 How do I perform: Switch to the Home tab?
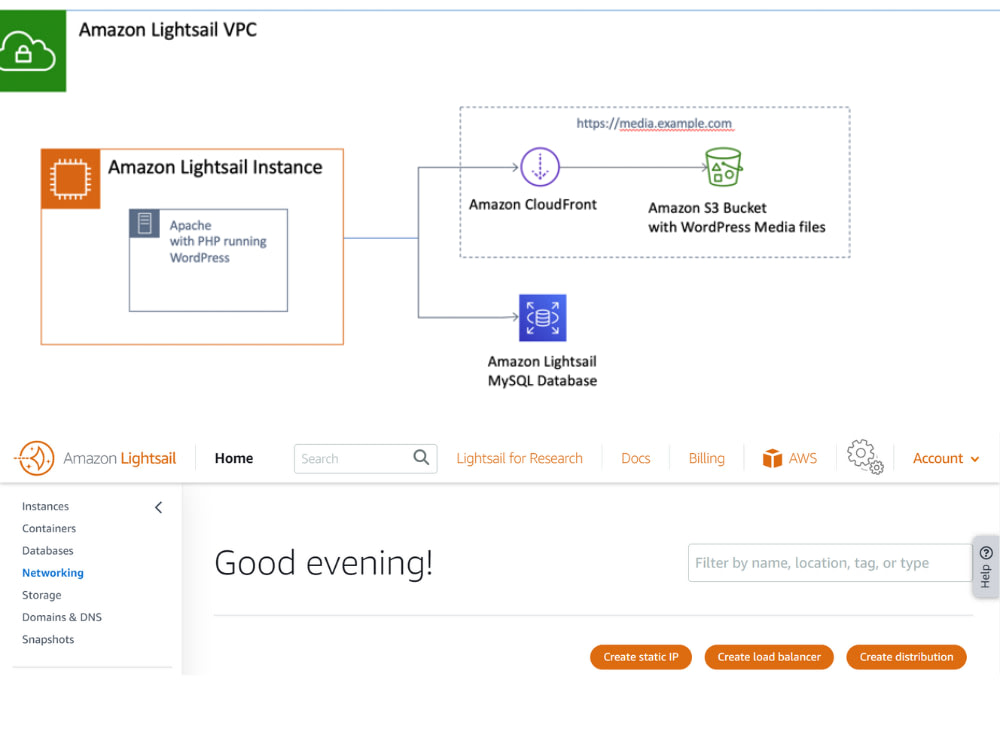pos(233,458)
